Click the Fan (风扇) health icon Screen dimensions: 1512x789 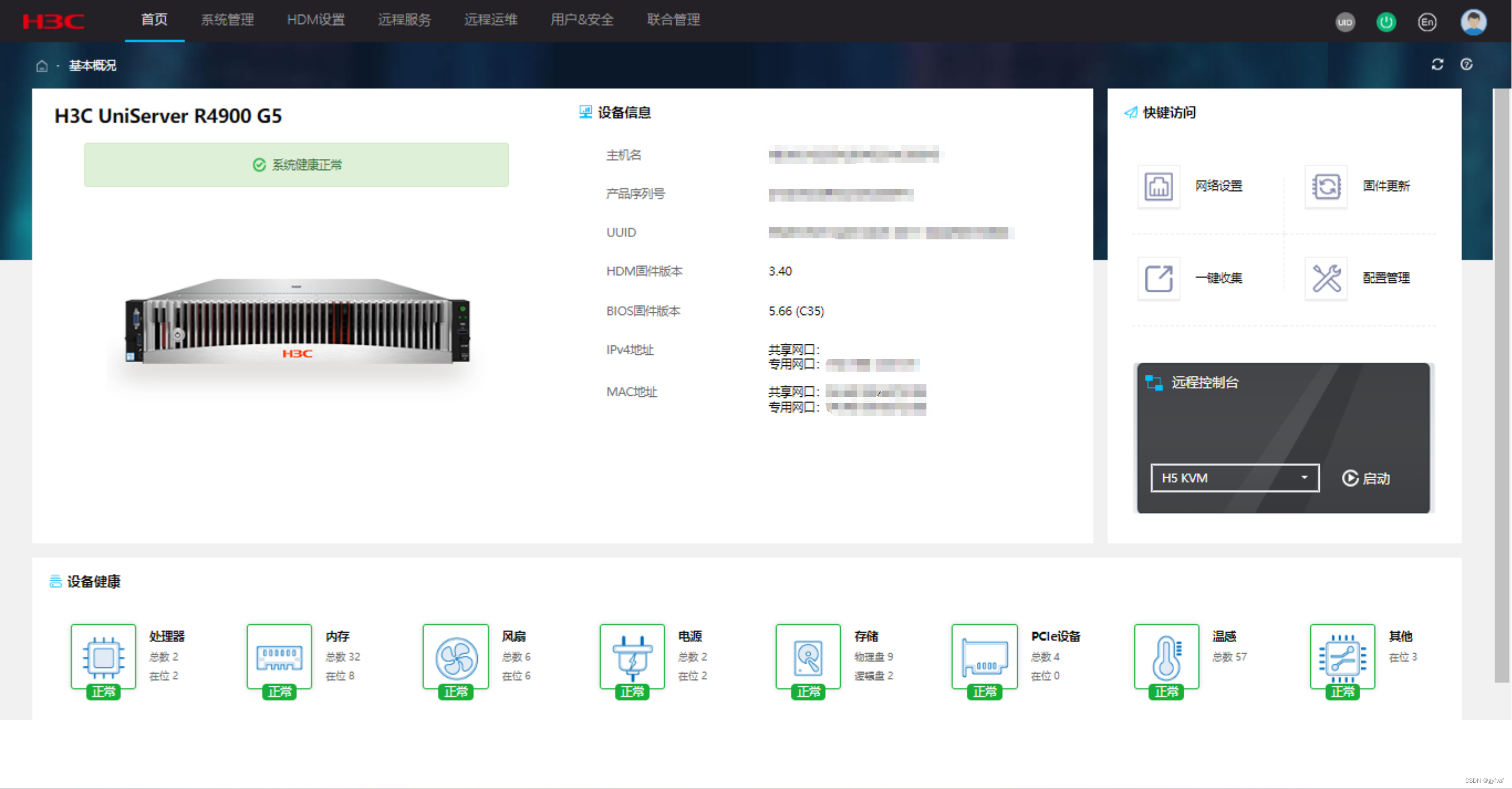tap(456, 657)
